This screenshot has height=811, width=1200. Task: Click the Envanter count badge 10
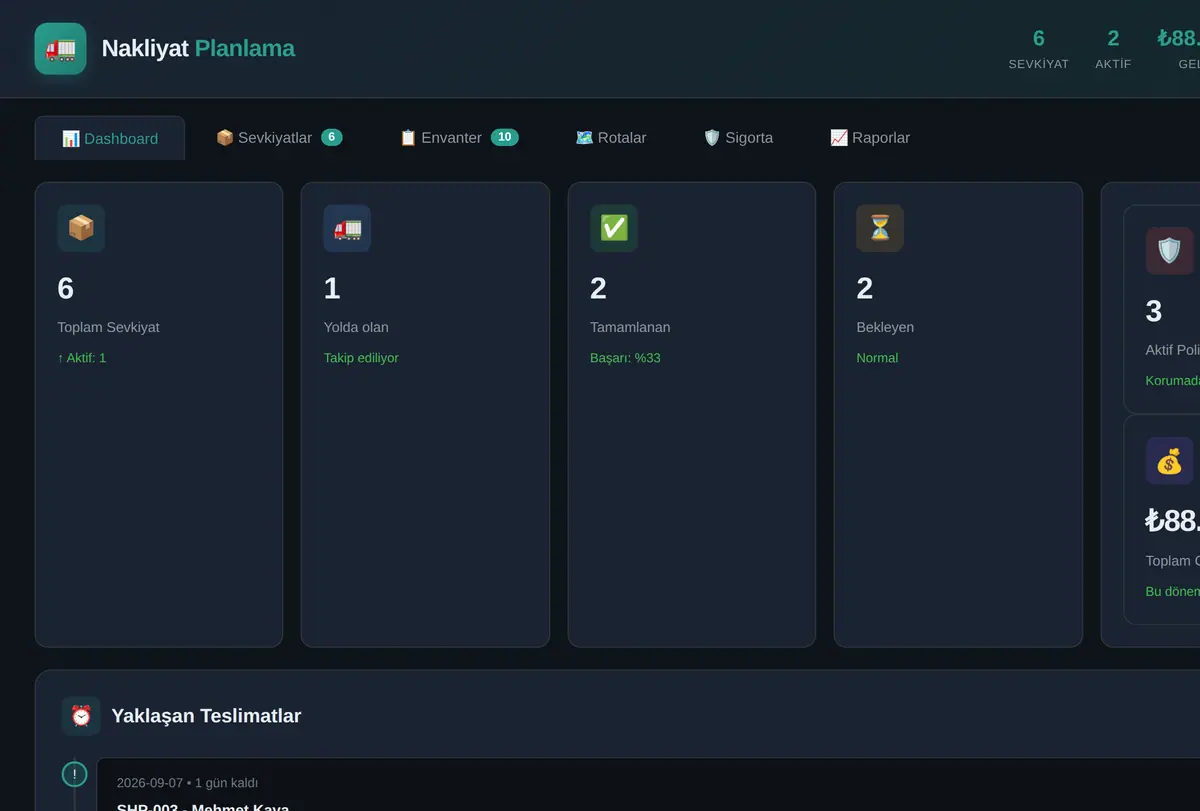pyautogui.click(x=505, y=137)
